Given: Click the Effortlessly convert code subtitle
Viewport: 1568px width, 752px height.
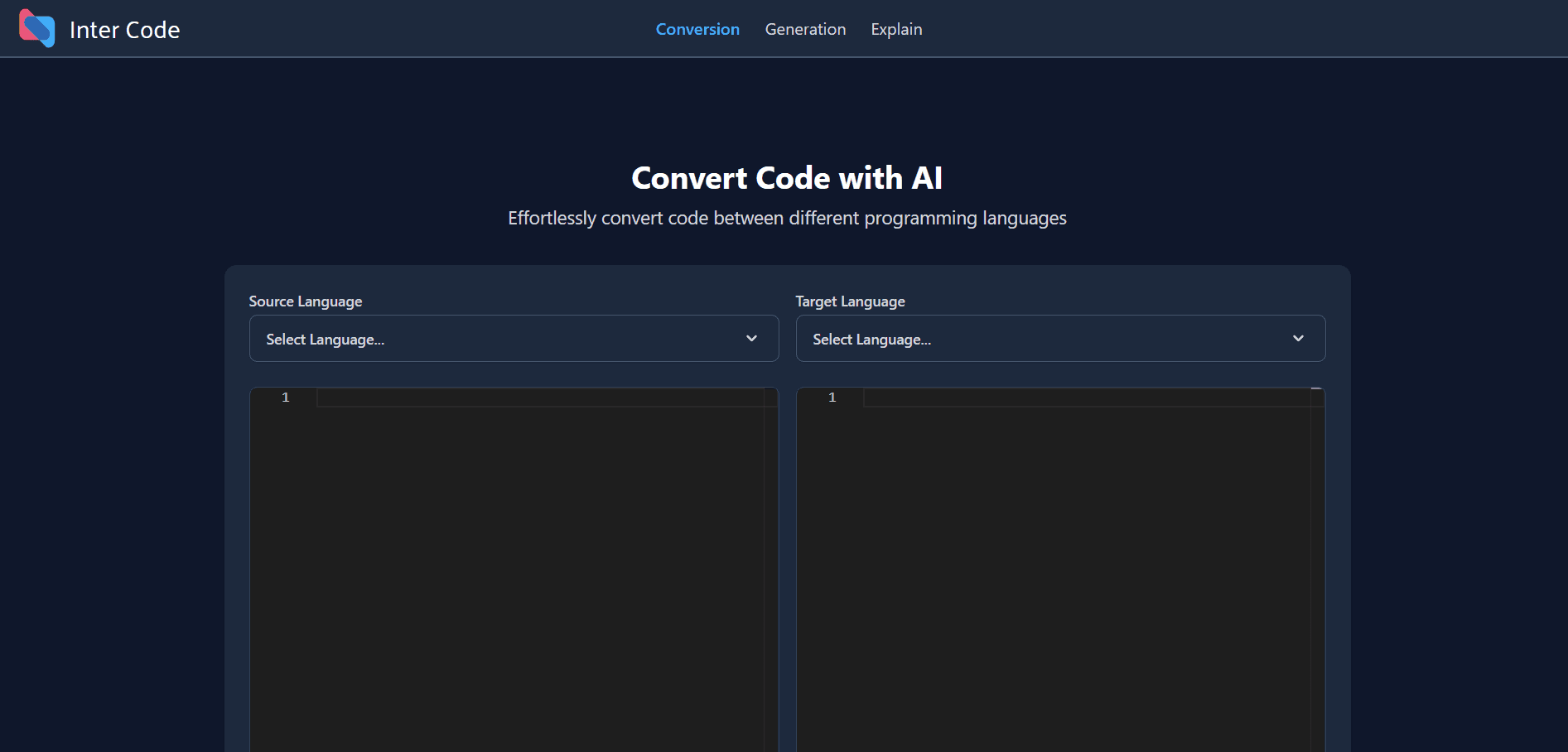Looking at the screenshot, I should 787,218.
